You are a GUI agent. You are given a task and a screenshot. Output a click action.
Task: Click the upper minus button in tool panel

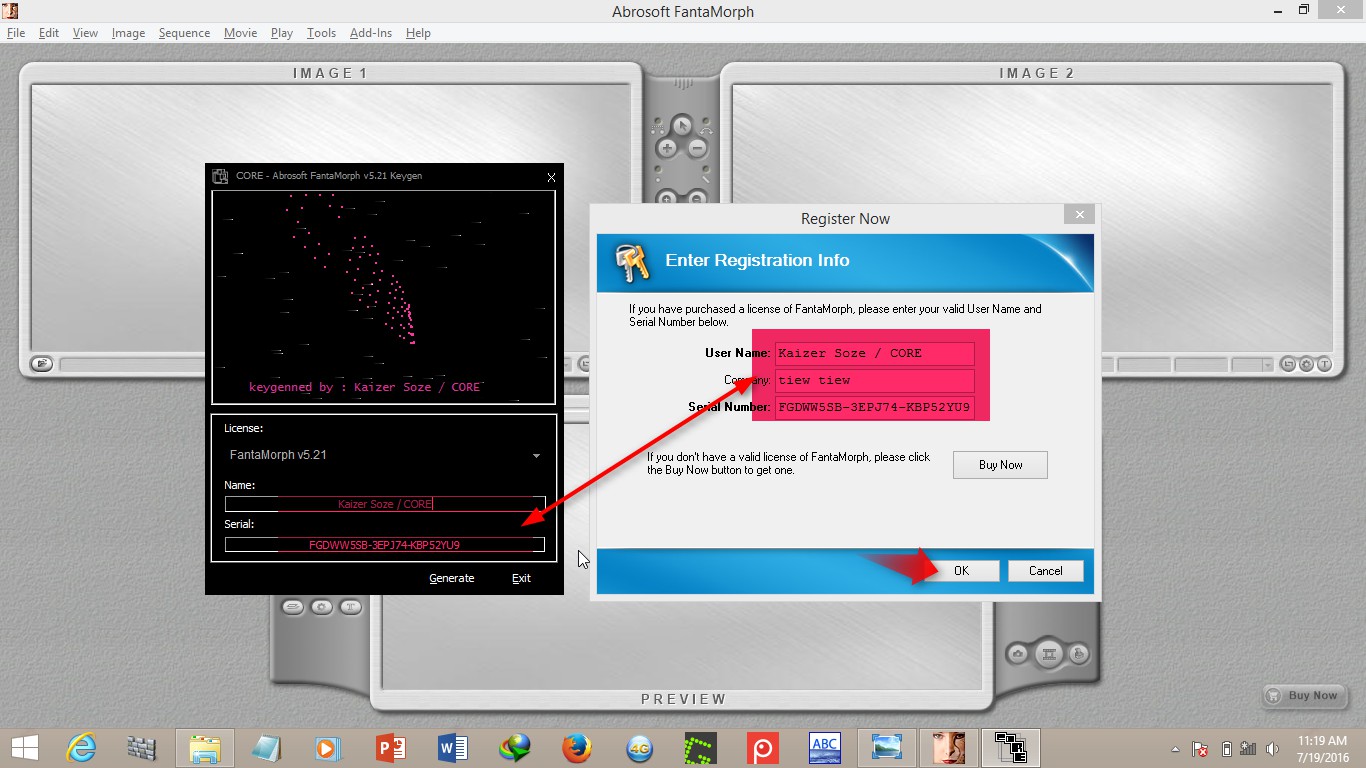(697, 149)
